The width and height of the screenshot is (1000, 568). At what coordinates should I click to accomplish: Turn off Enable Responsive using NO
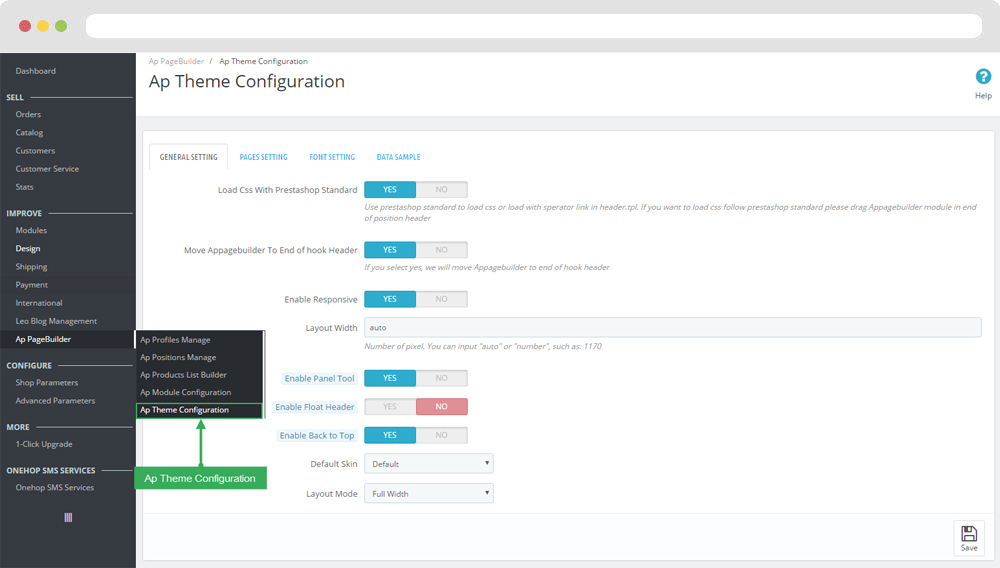coord(441,299)
